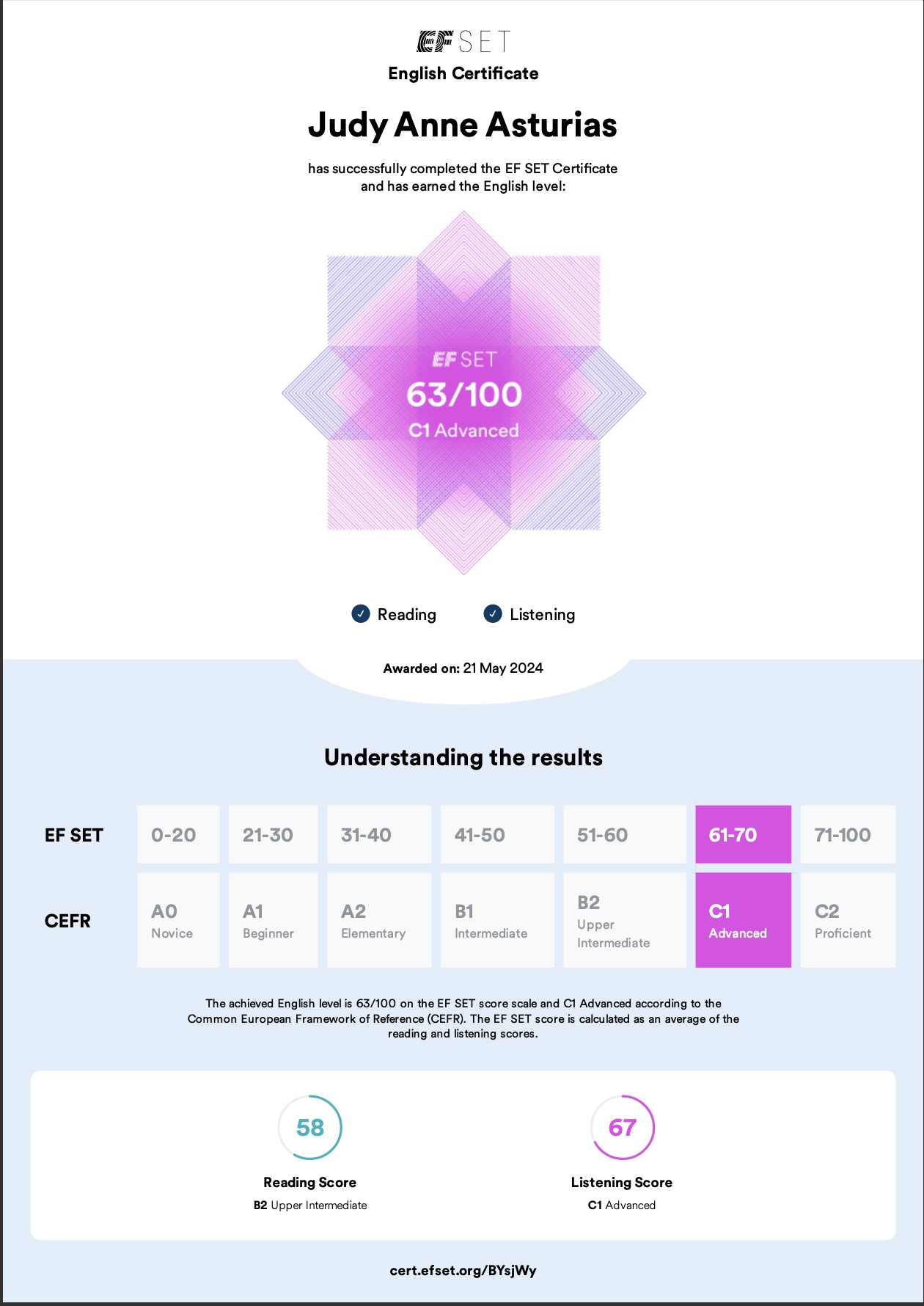Screen dimensions: 924x1306
Task: Select the highlighted C1 Advanced level cell
Action: tap(743, 920)
